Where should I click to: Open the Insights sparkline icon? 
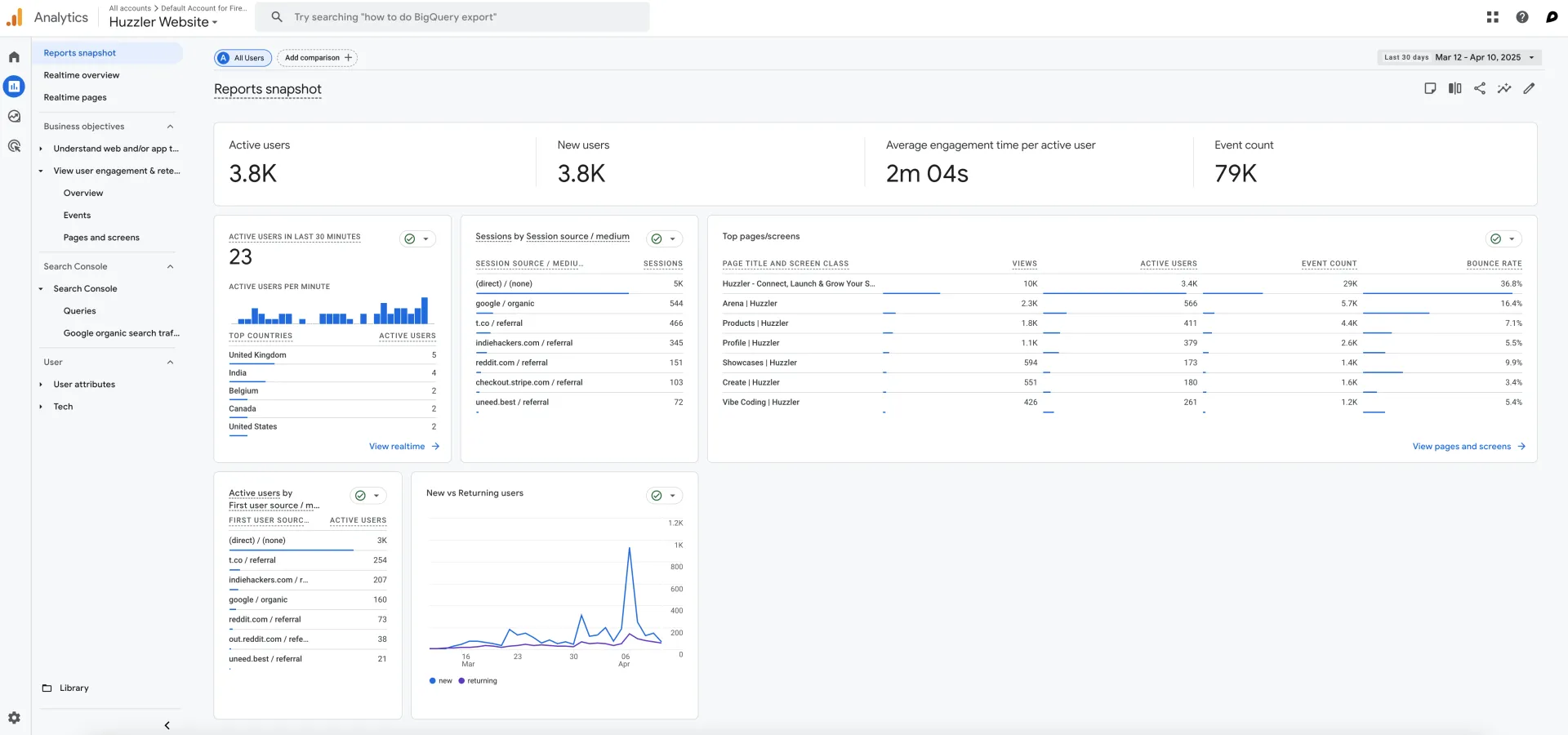pyautogui.click(x=1504, y=88)
